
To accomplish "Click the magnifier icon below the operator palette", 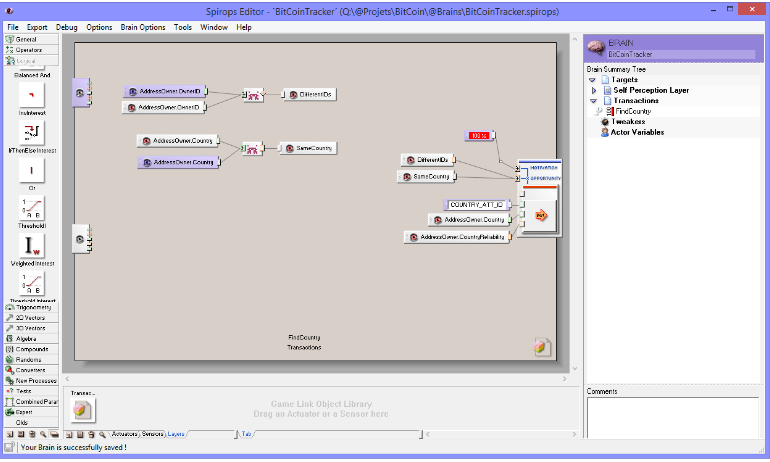I will (x=43, y=435).
